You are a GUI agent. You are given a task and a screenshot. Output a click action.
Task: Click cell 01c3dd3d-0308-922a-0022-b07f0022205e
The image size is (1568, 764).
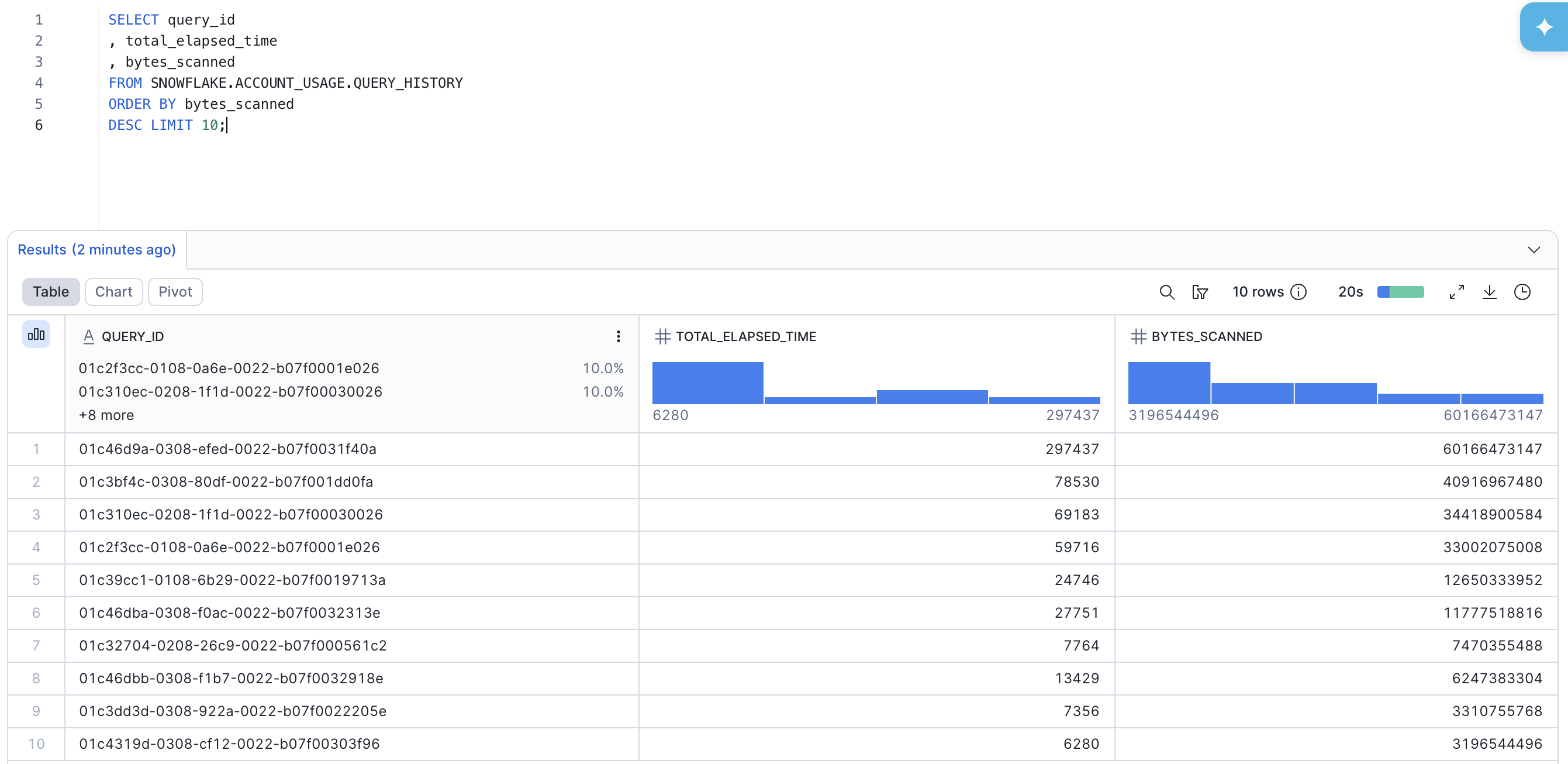pyautogui.click(x=351, y=711)
